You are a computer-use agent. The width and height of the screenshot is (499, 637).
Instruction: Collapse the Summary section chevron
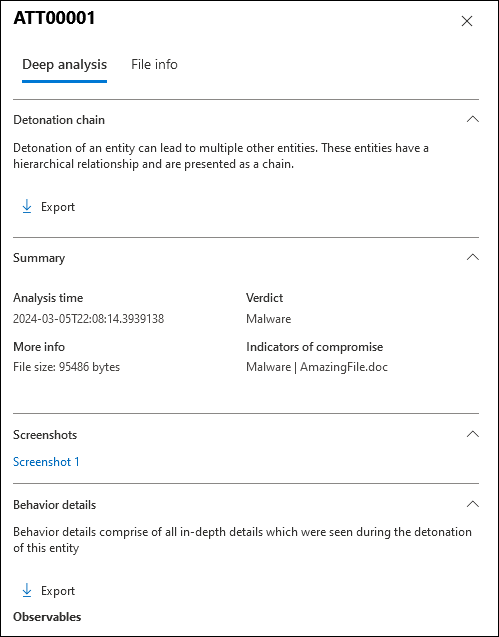[473, 257]
